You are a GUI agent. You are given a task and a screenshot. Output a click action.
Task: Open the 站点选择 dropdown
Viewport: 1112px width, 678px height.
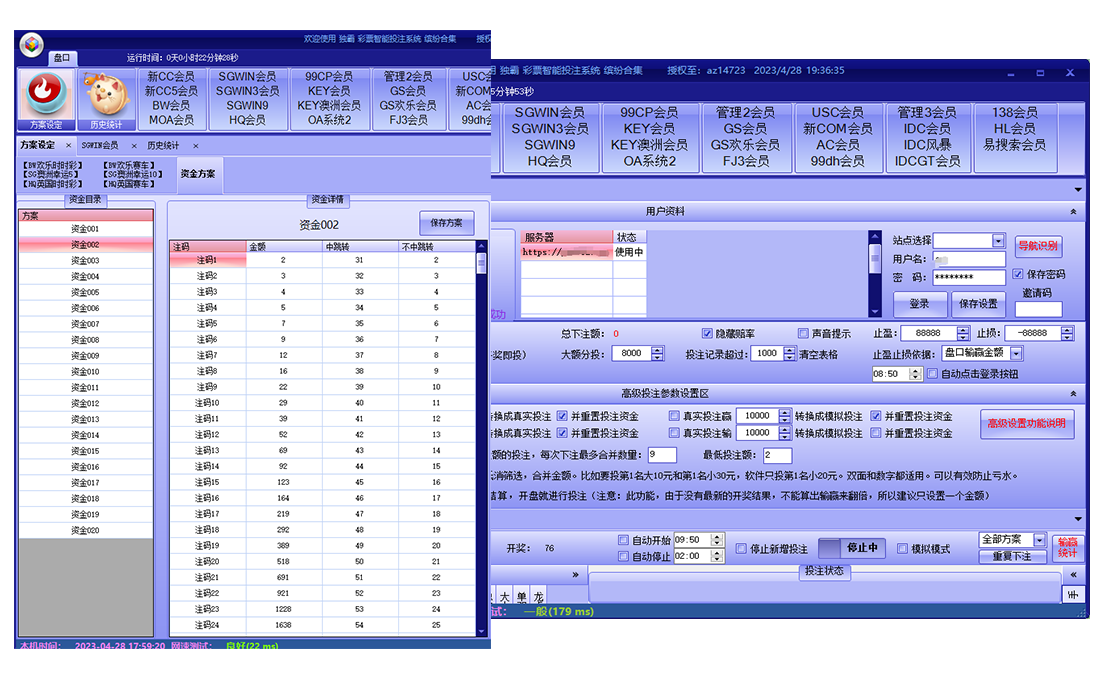pos(998,241)
